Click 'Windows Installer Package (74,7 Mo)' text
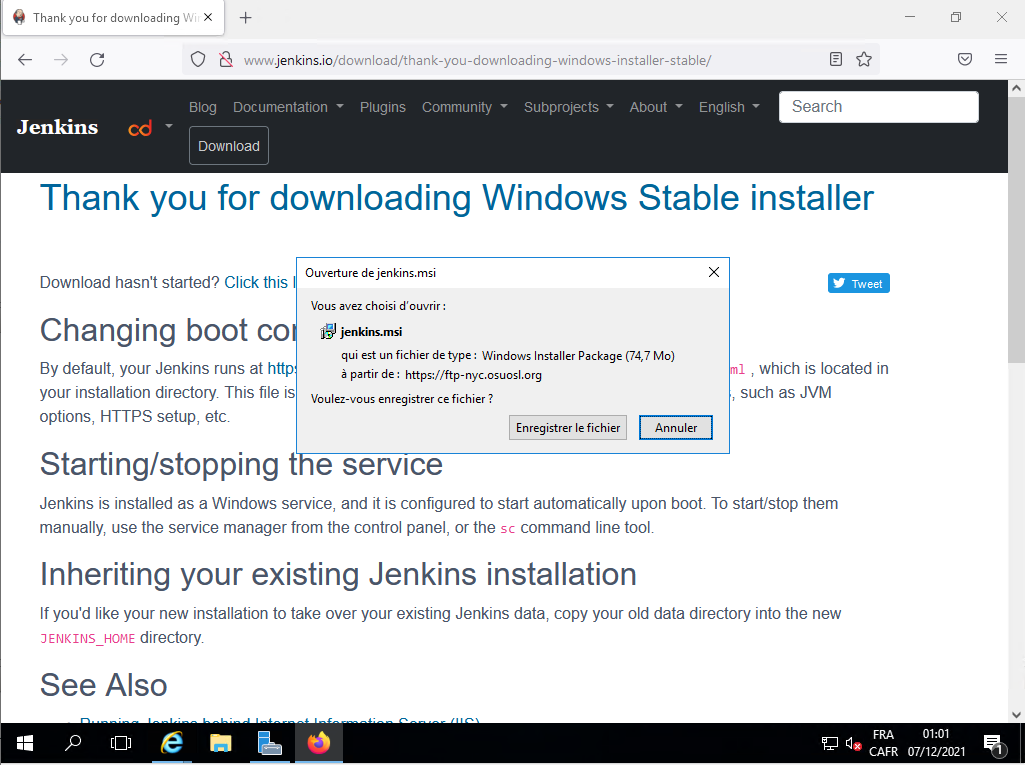This screenshot has width=1025, height=765. (578, 356)
